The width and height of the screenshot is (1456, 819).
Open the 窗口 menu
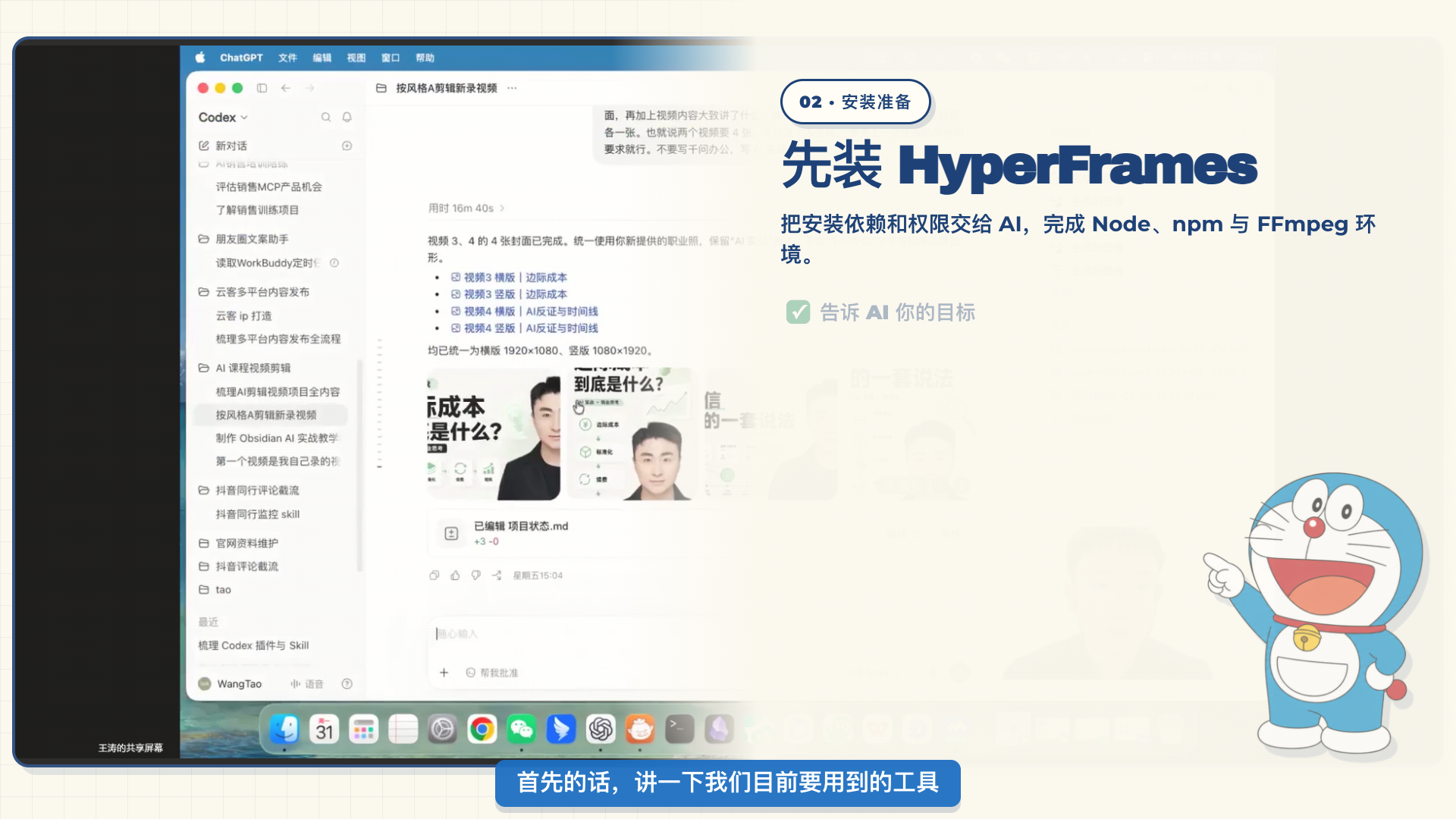coord(391,58)
